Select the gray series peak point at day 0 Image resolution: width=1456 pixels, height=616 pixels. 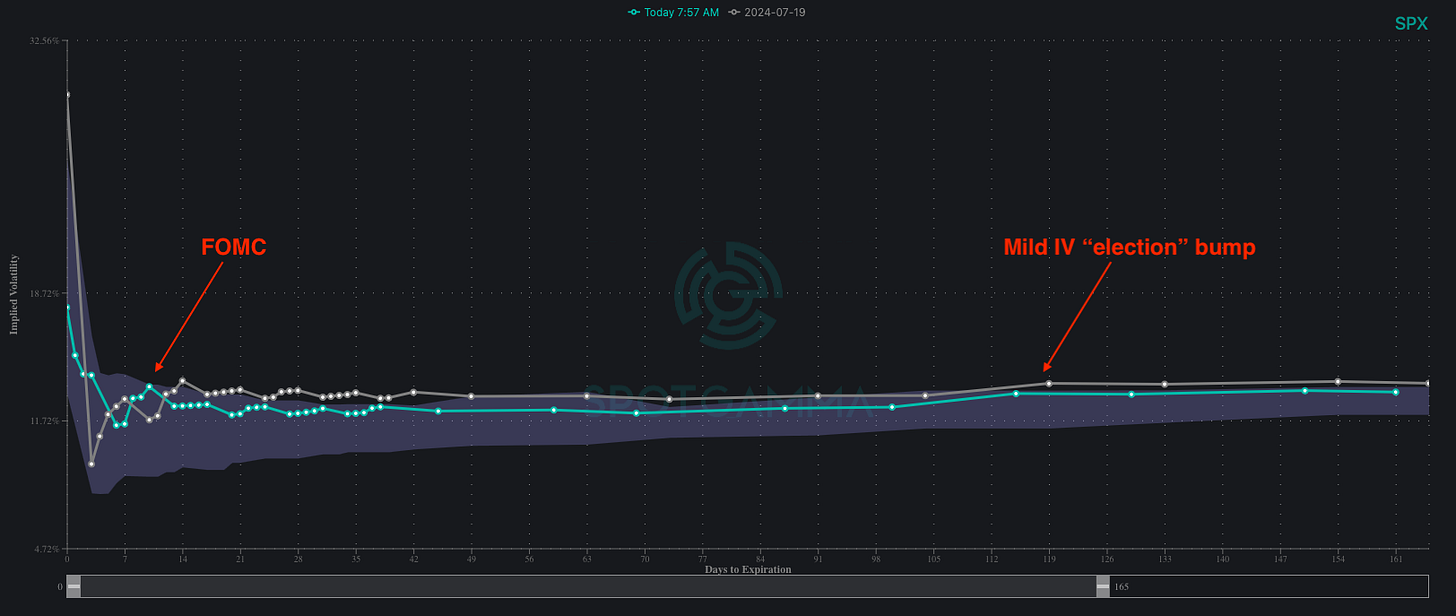(67, 94)
